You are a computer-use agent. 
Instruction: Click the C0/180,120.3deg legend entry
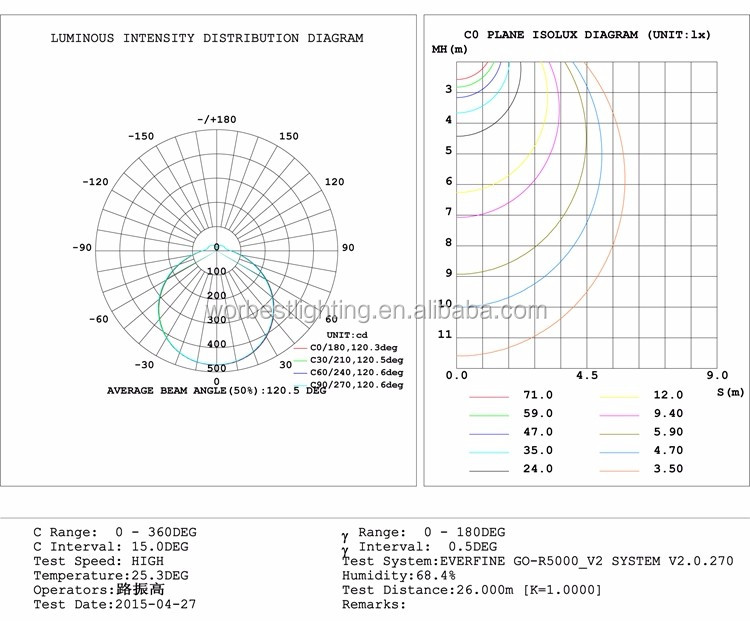pyautogui.click(x=349, y=348)
